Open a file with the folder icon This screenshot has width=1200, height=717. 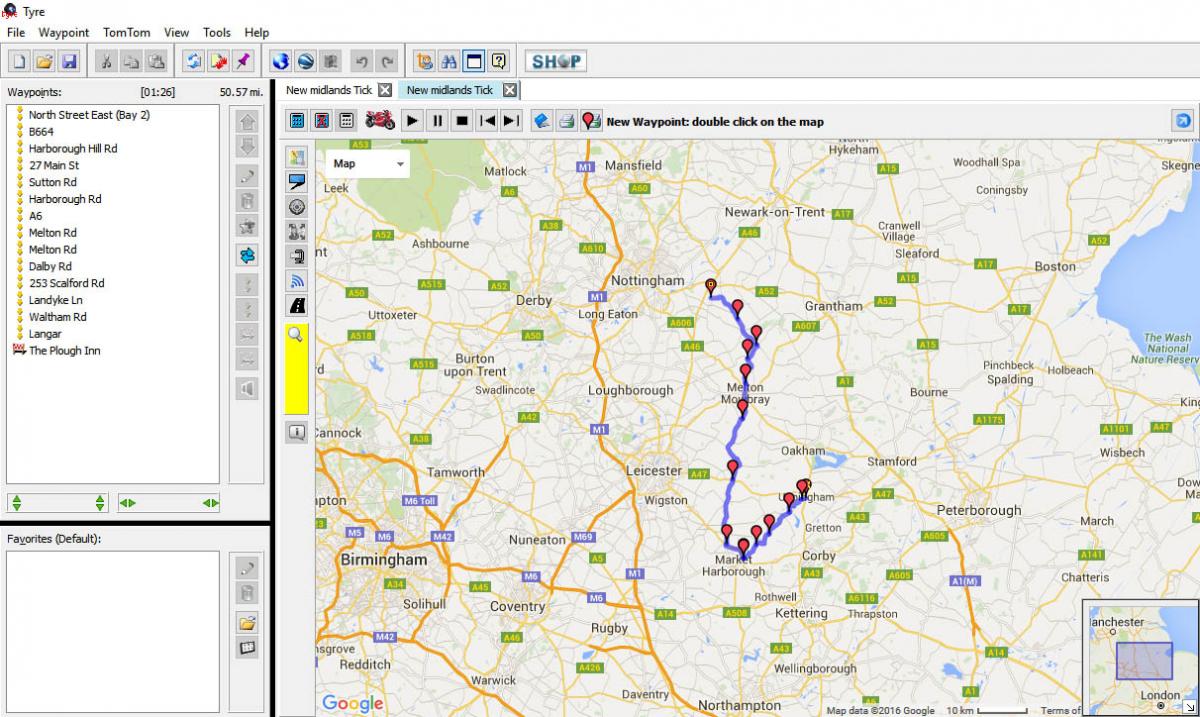point(44,61)
